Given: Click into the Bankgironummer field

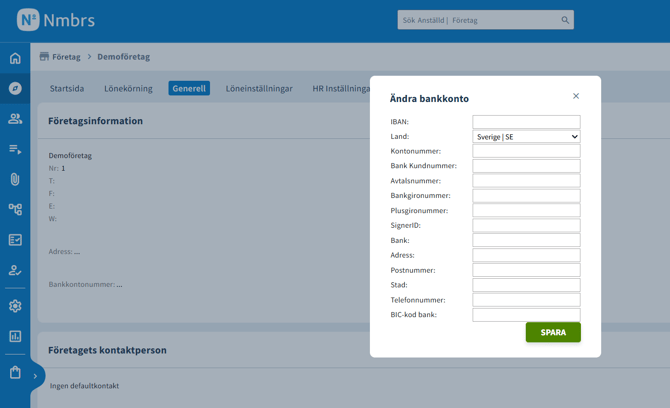Looking at the screenshot, I should coord(526,196).
